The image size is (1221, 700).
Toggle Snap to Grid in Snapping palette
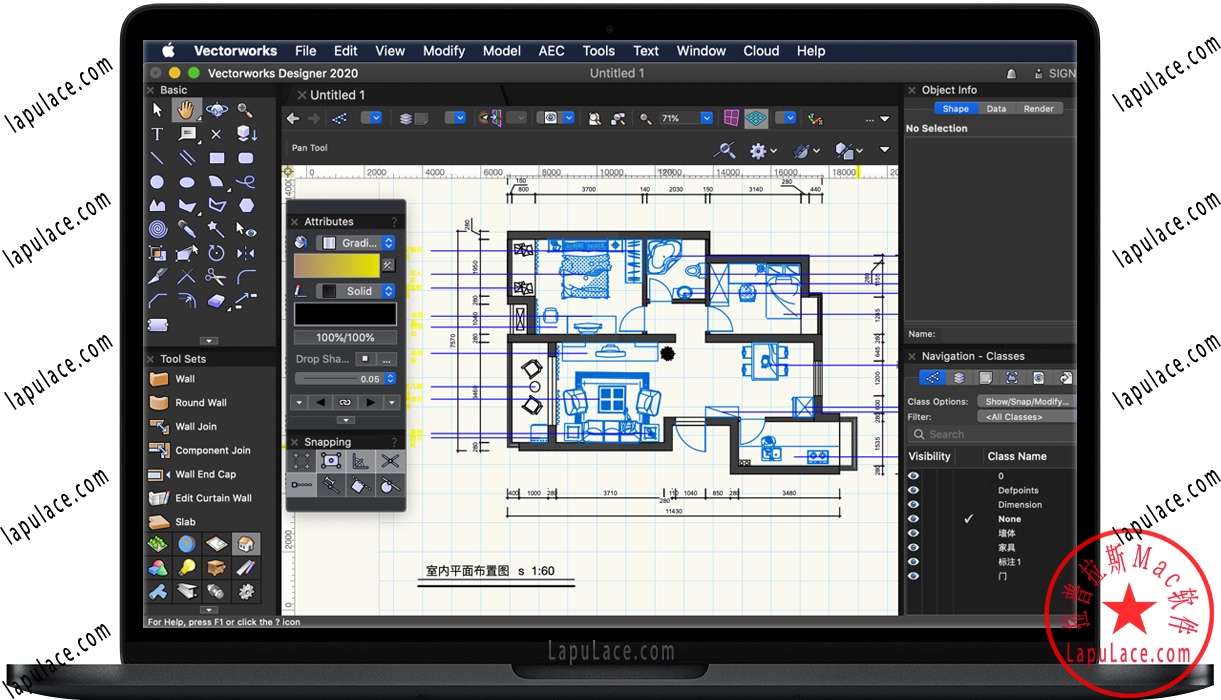(302, 461)
